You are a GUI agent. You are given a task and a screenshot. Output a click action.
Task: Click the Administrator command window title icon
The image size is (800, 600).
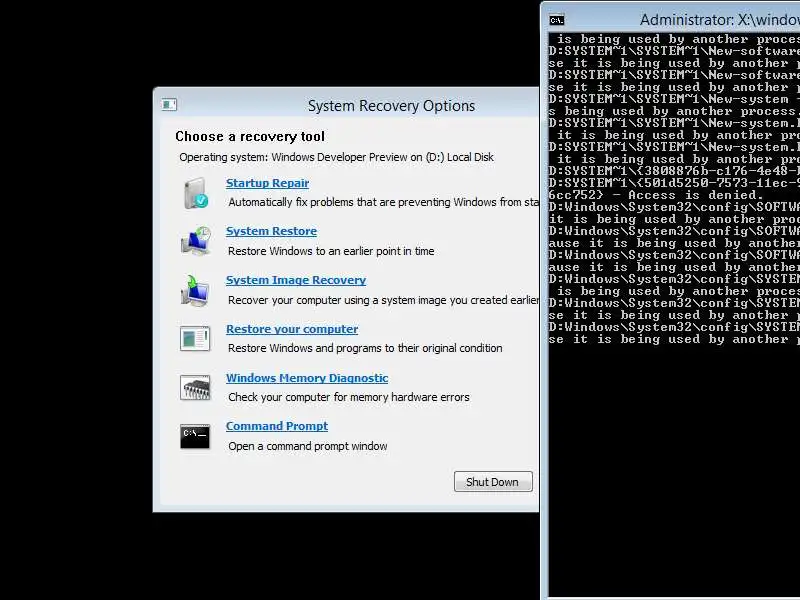click(557, 20)
